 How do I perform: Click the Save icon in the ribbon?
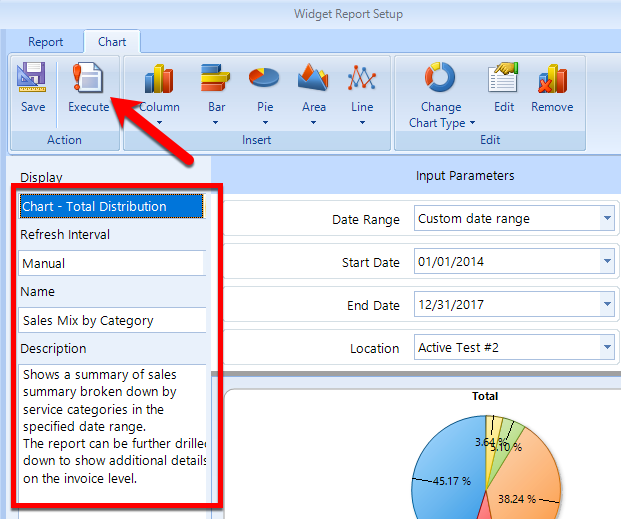point(33,88)
